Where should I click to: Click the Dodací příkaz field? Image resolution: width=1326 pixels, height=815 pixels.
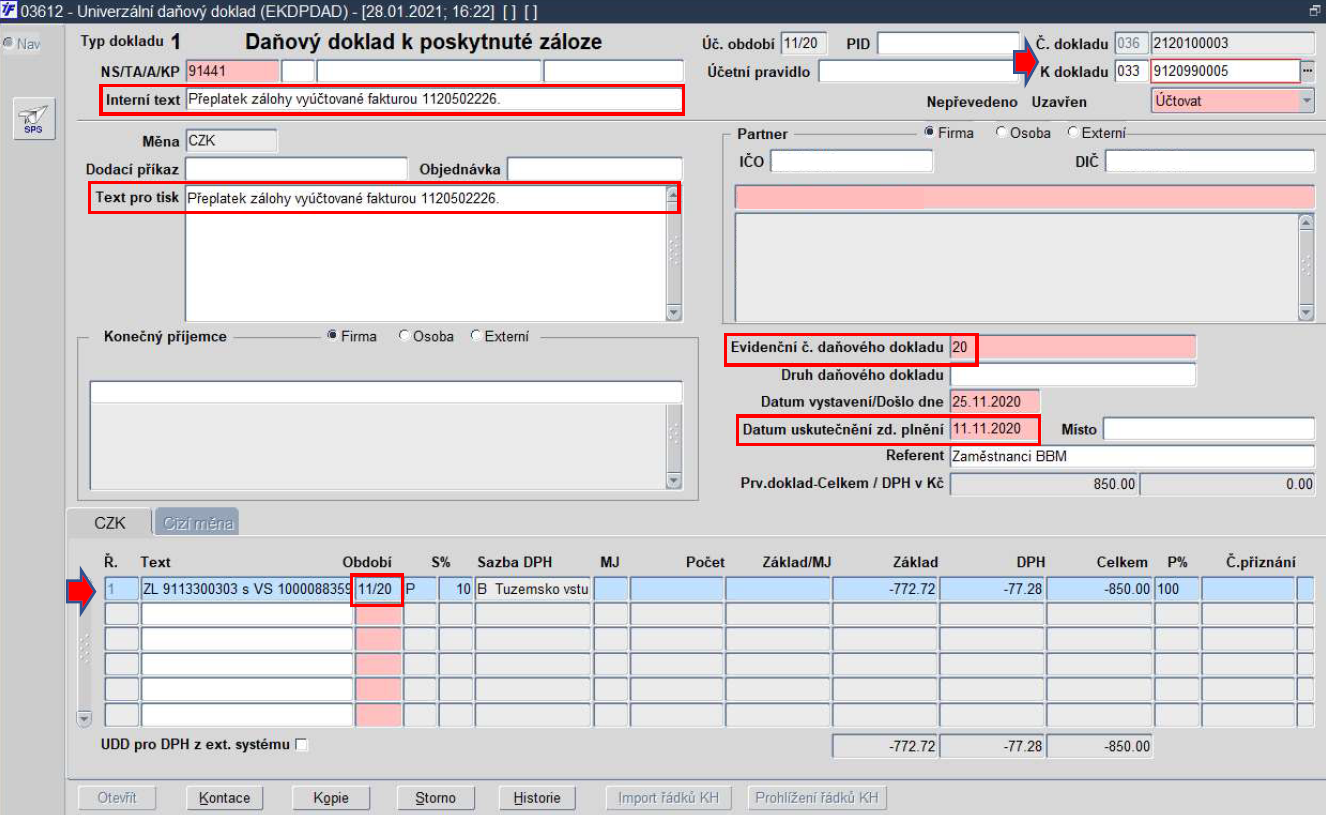[296, 169]
